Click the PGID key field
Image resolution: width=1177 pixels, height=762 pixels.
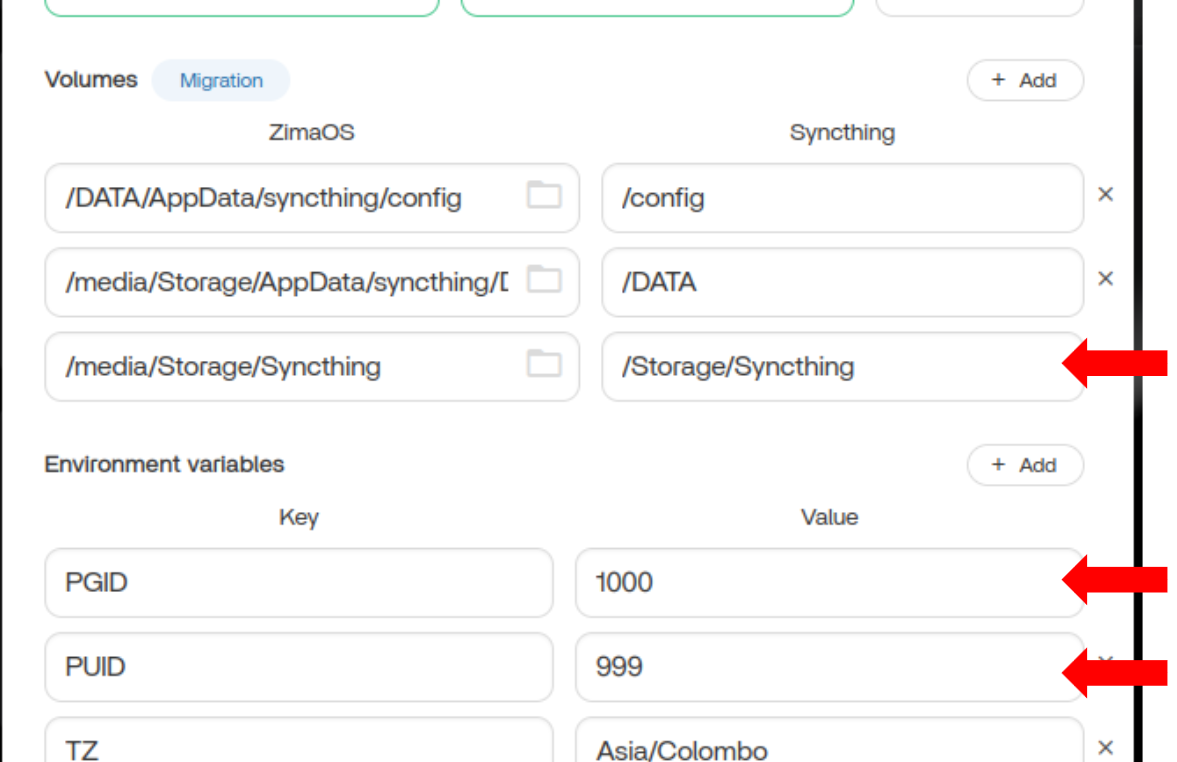click(x=298, y=582)
